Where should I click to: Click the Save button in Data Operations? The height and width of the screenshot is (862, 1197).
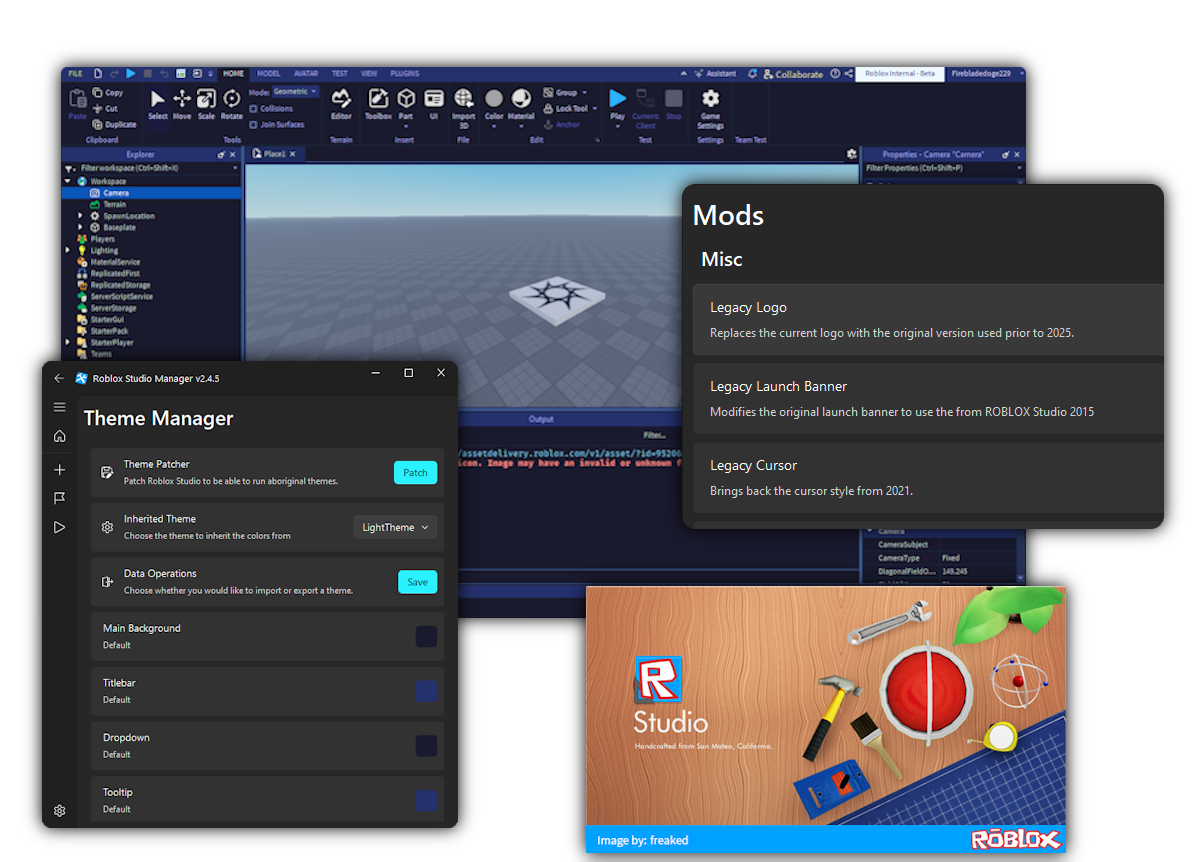click(417, 582)
